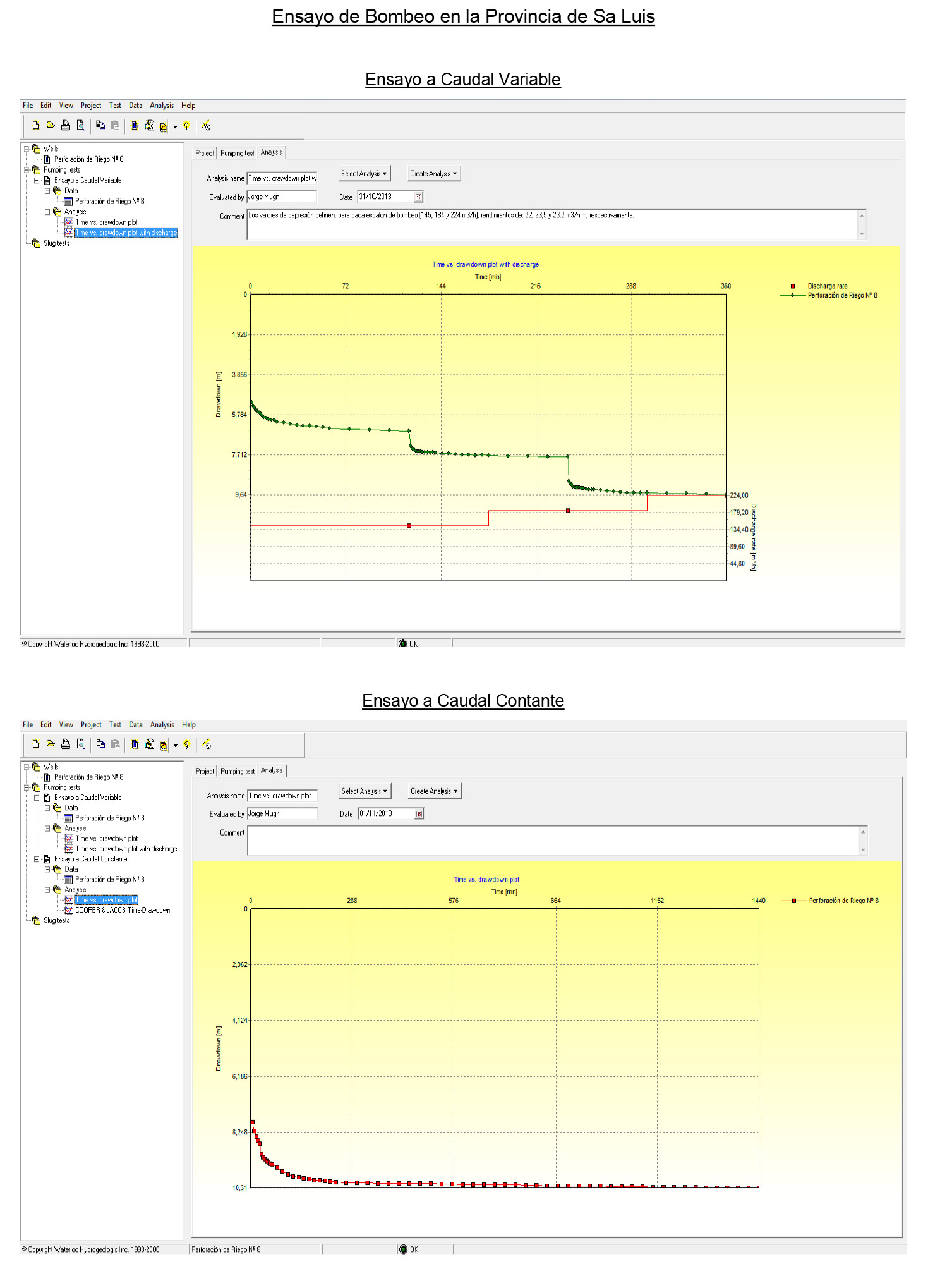Open Create Analysis dropdown in upper window
Screen dimensions: 952x1264
pyautogui.click(x=433, y=174)
